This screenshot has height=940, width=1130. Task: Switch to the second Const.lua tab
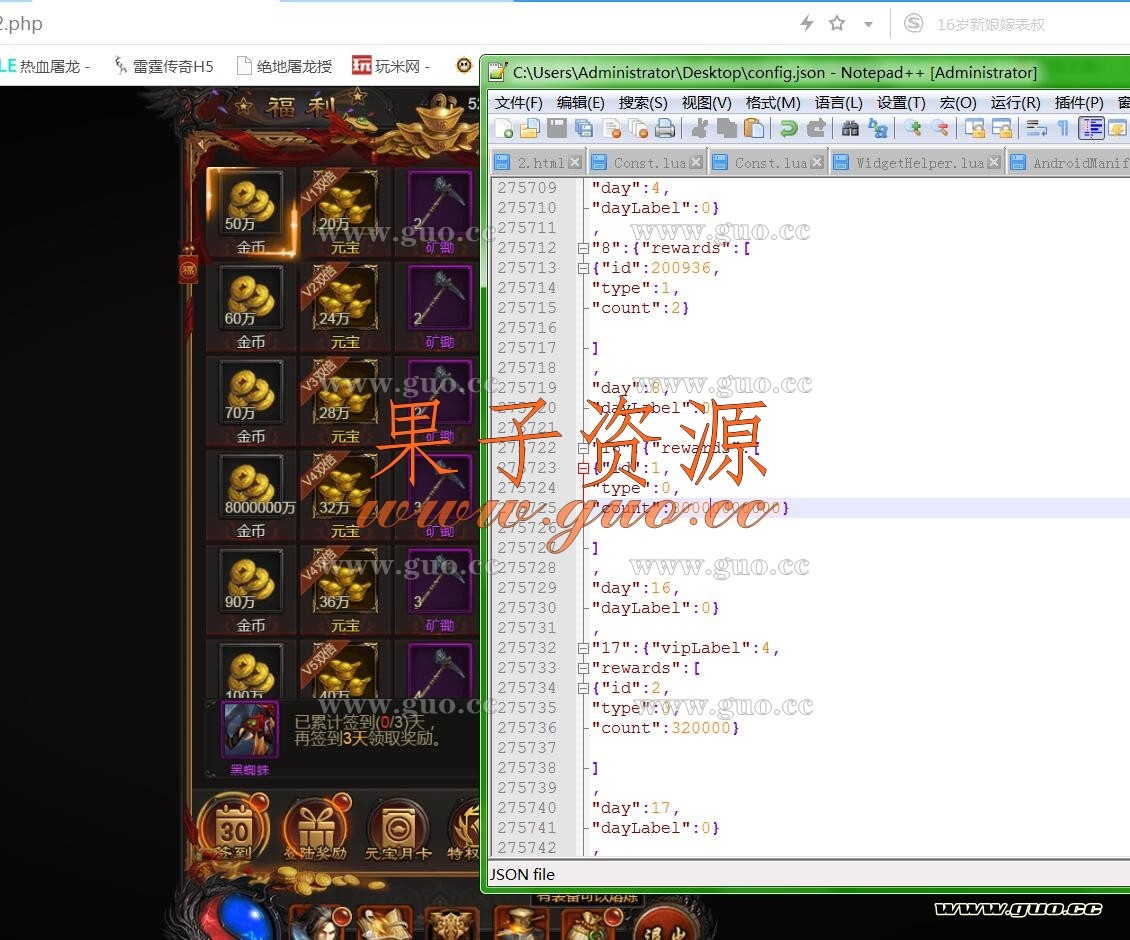[770, 163]
